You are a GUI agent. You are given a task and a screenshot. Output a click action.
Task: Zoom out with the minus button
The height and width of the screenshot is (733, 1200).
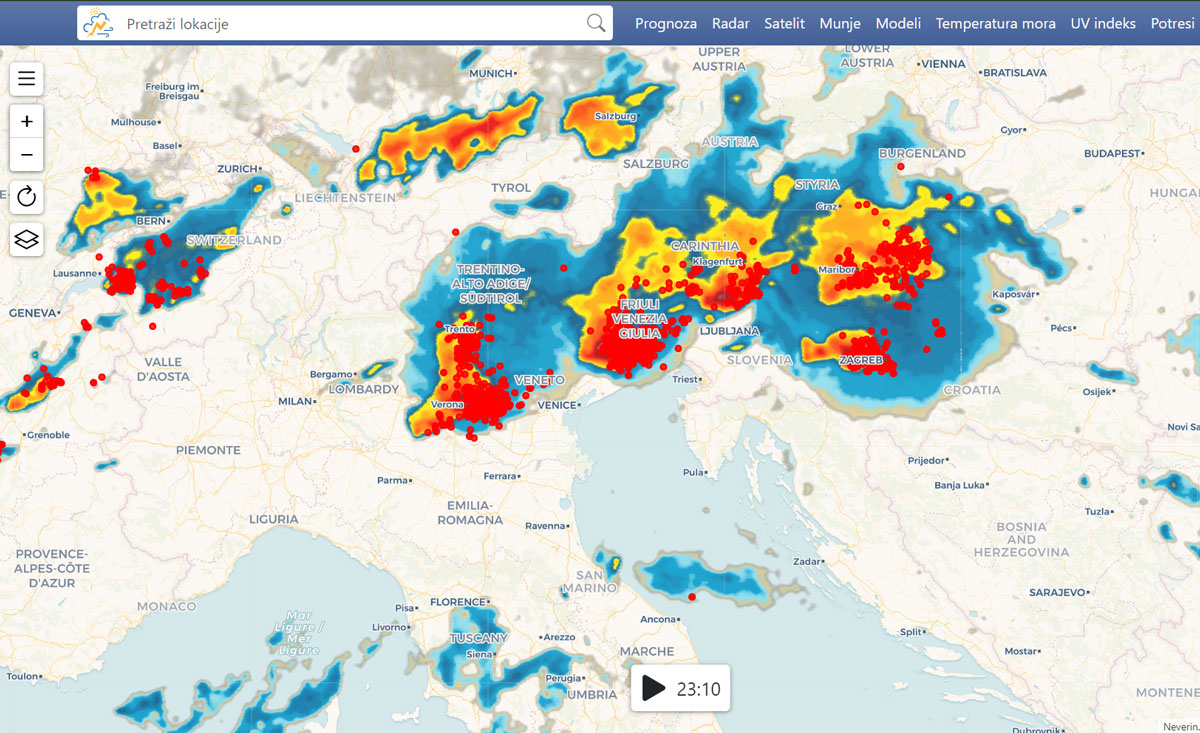coord(27,155)
